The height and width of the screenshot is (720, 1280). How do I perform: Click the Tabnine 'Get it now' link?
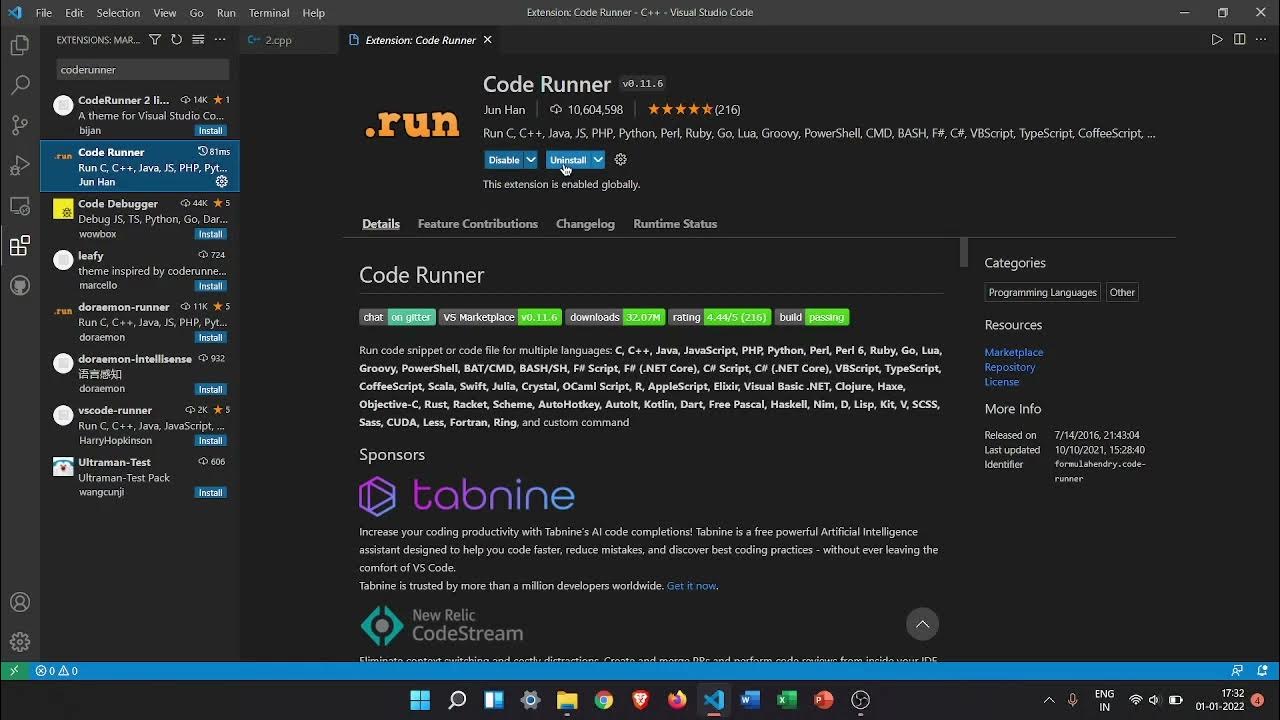tap(691, 586)
